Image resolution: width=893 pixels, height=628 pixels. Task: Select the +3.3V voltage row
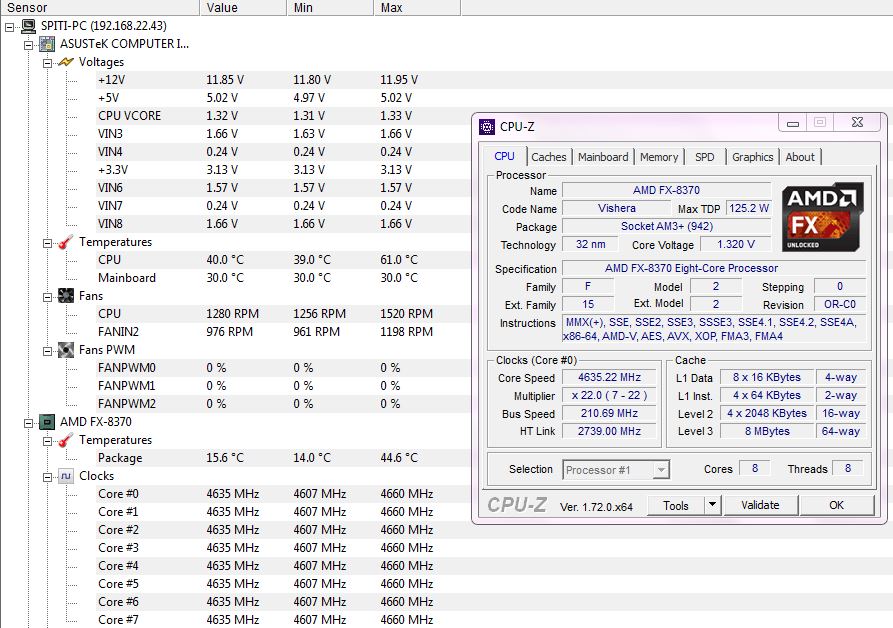(x=283, y=170)
